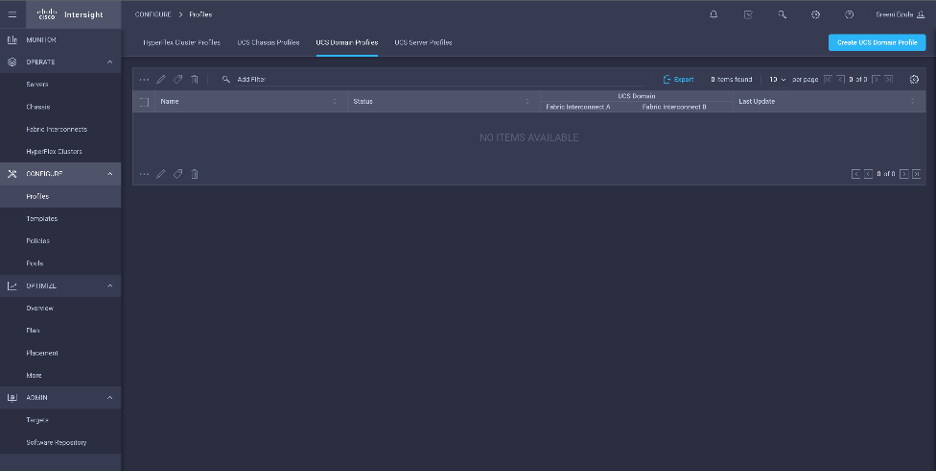Click the MONITOR chart icon
This screenshot has height=472, width=936.
[x=12, y=40]
